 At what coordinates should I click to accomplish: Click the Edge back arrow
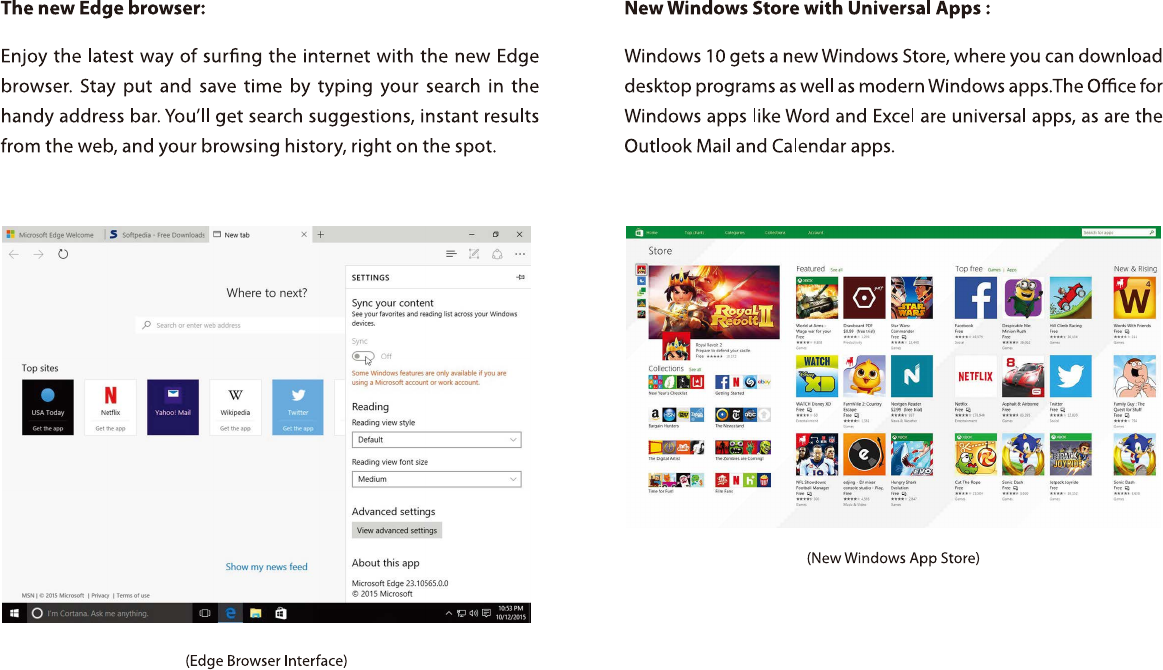(x=14, y=254)
